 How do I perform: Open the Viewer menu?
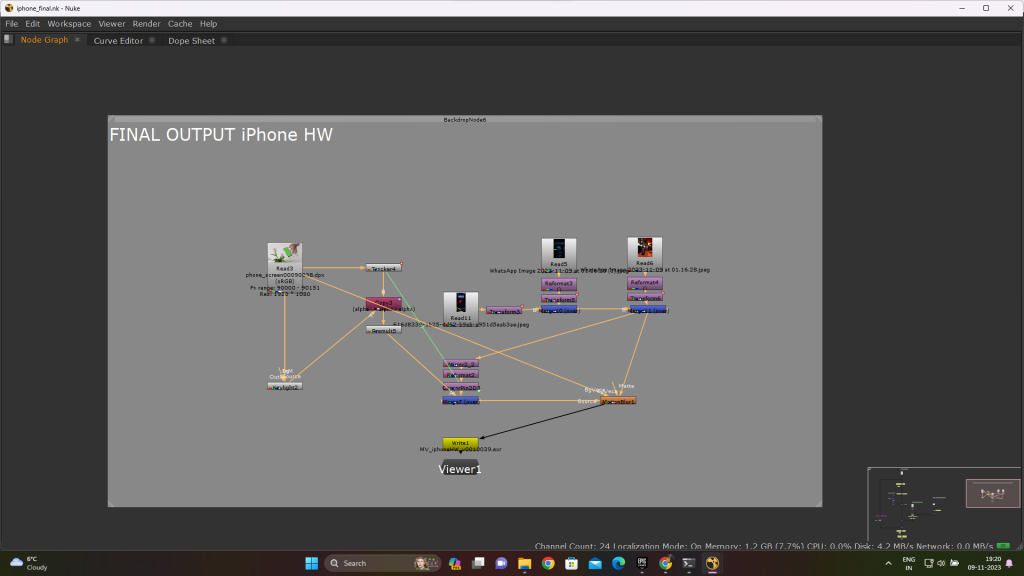tap(112, 24)
